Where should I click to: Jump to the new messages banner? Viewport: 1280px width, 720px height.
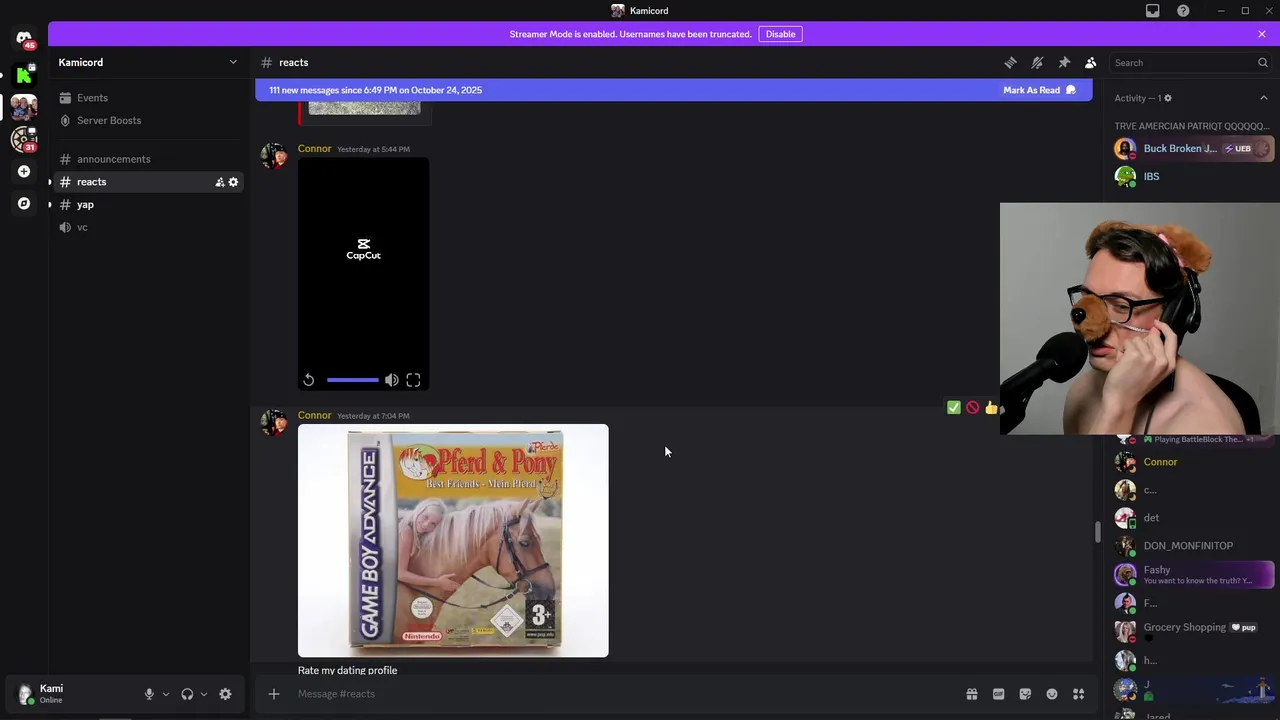click(375, 90)
